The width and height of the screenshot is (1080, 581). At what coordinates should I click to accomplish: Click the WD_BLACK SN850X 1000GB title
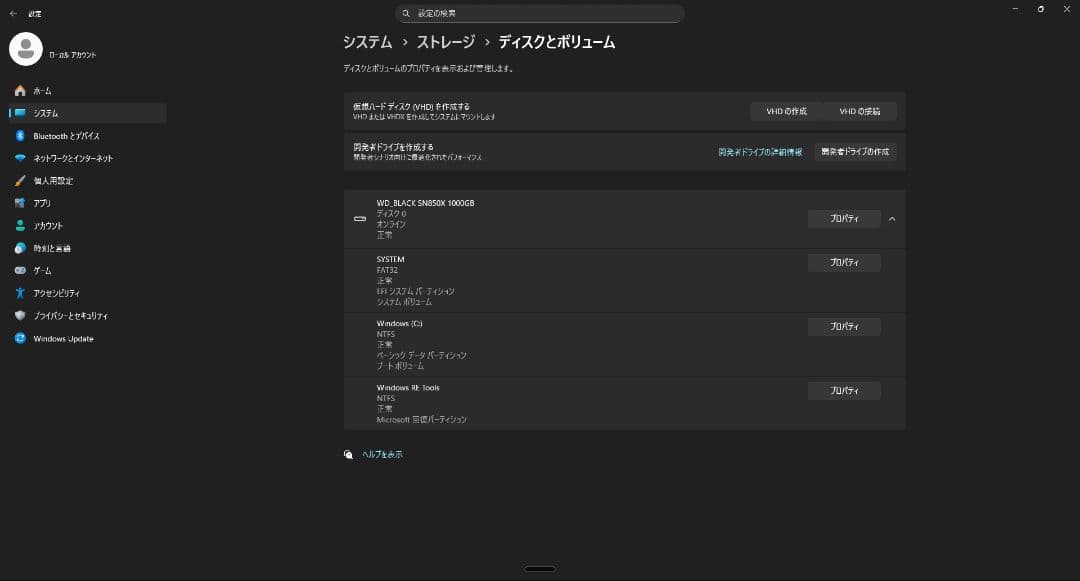(425, 203)
